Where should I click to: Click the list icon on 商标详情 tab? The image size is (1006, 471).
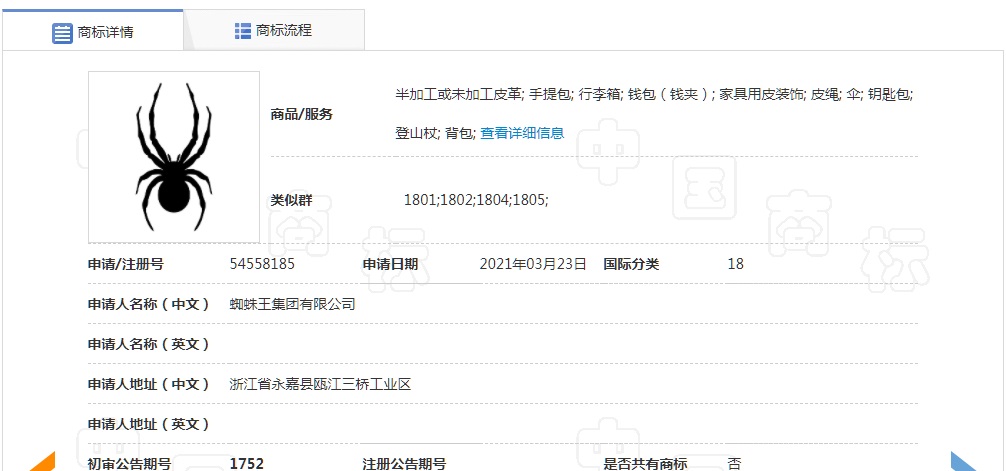coord(62,32)
